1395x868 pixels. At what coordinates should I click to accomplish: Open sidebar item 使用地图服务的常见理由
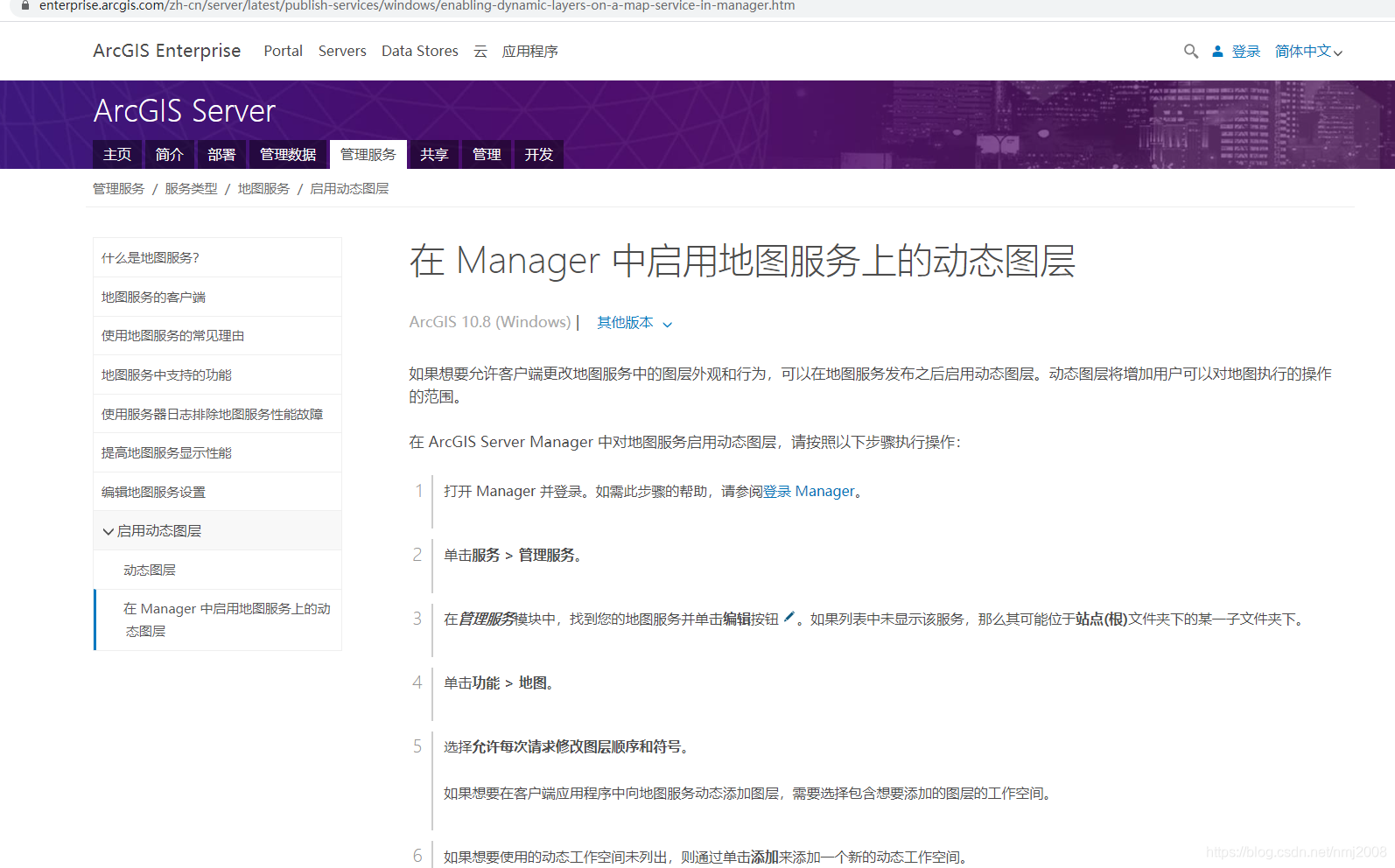(x=217, y=336)
